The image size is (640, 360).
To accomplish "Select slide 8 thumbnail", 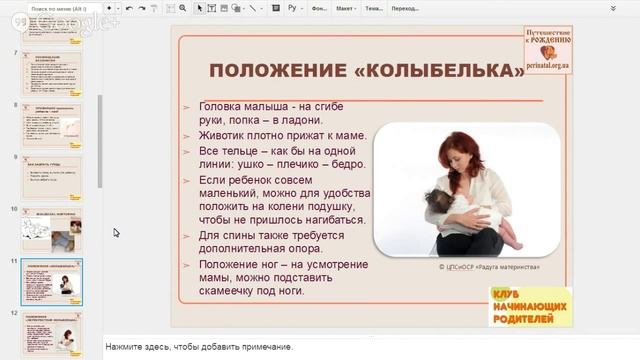I will [x=52, y=126].
